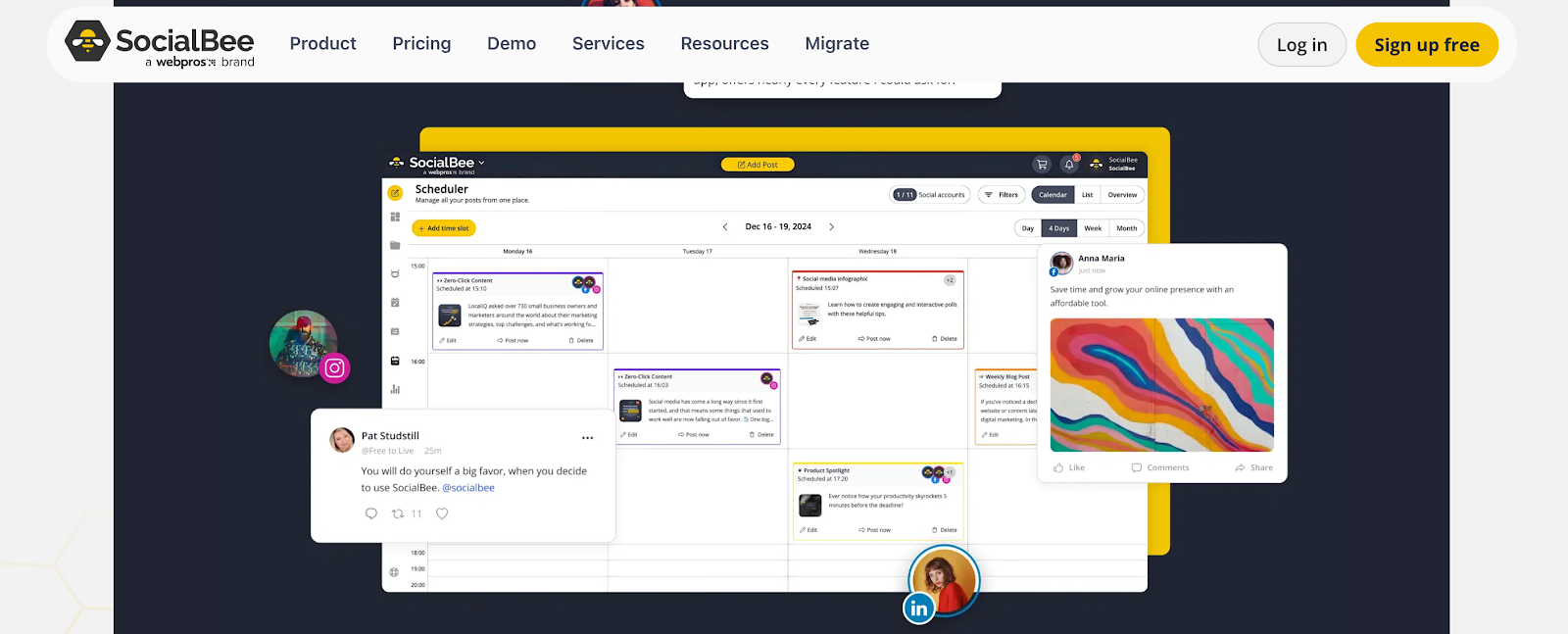Switch to the Calendar view tab

click(x=1053, y=195)
